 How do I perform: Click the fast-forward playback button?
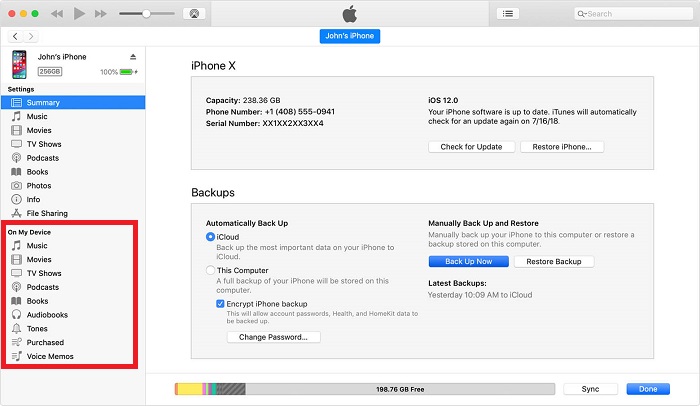pyautogui.click(x=101, y=14)
